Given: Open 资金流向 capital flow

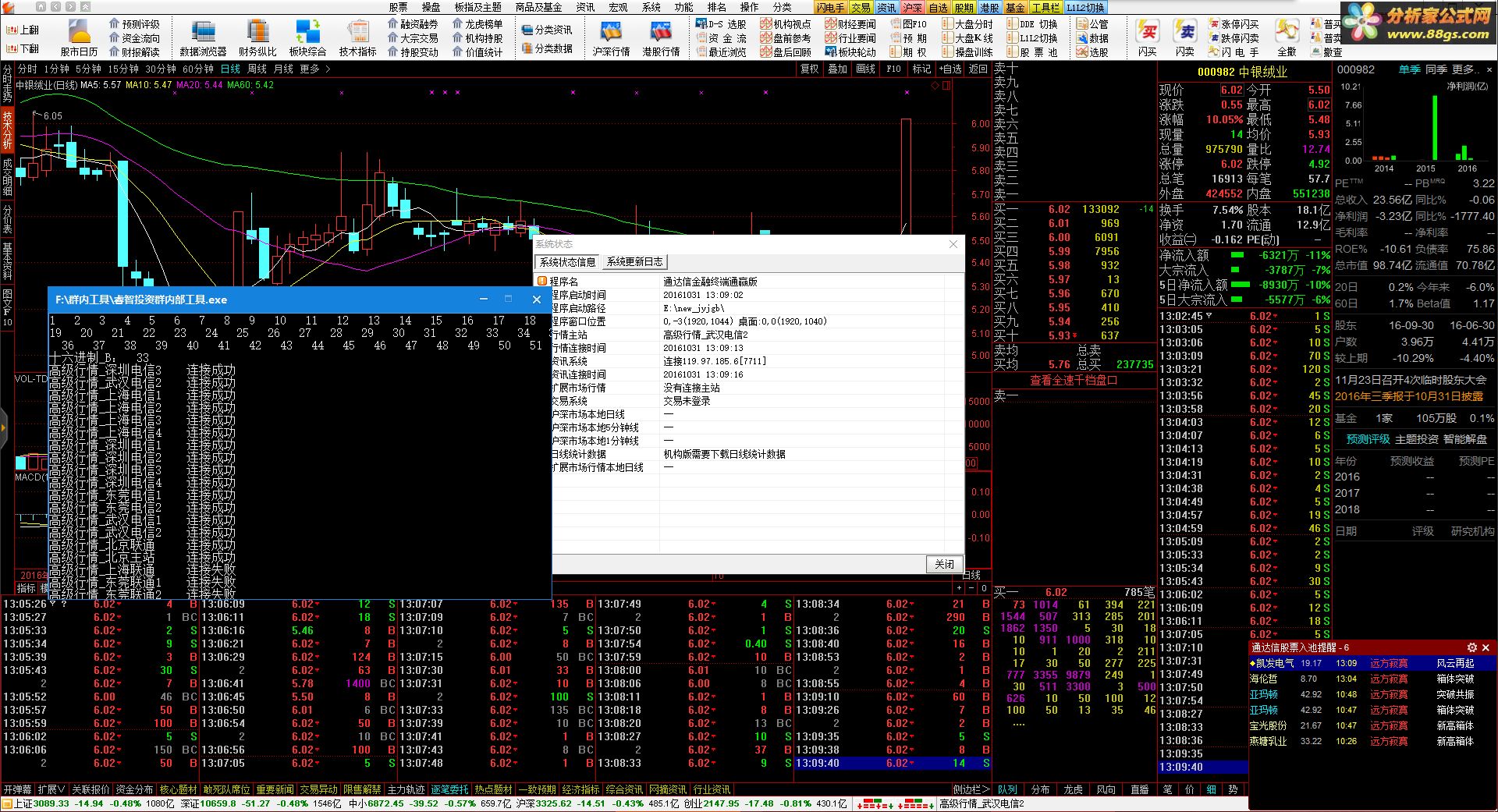Looking at the screenshot, I should point(134,38).
